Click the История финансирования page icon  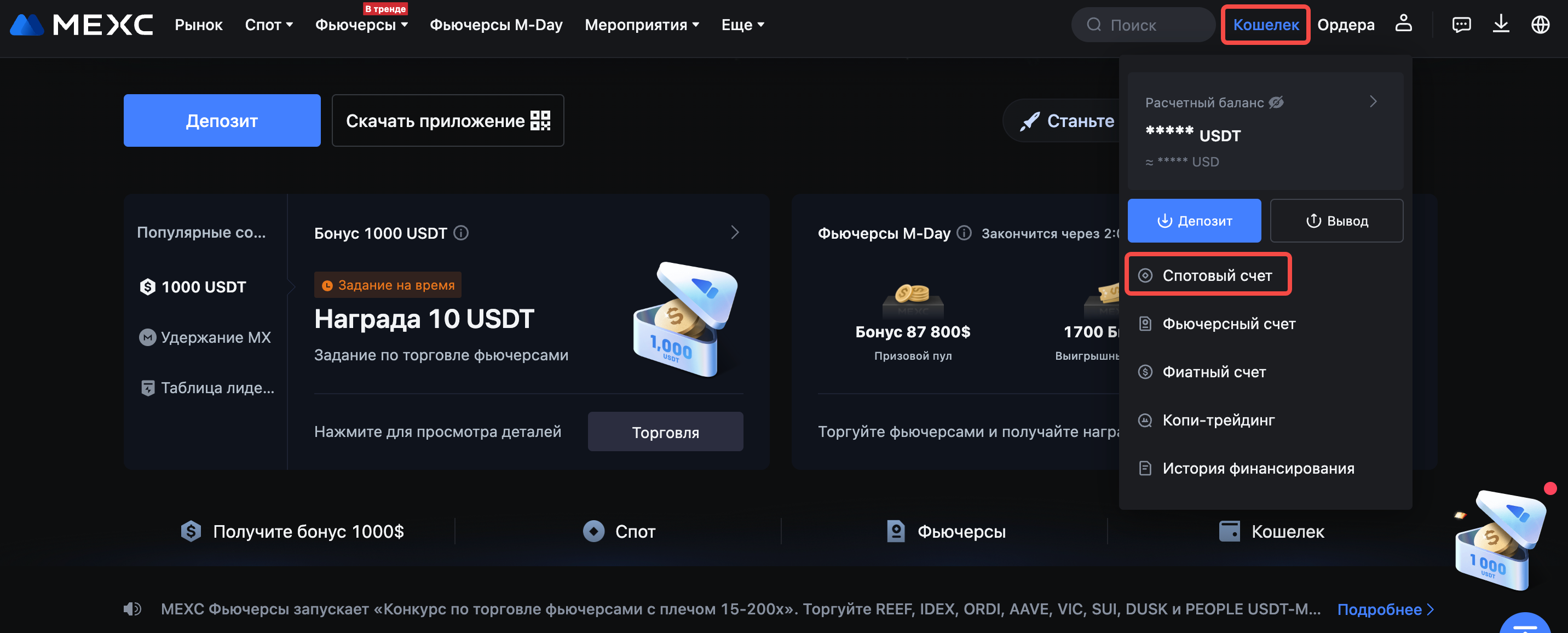pyautogui.click(x=1145, y=468)
